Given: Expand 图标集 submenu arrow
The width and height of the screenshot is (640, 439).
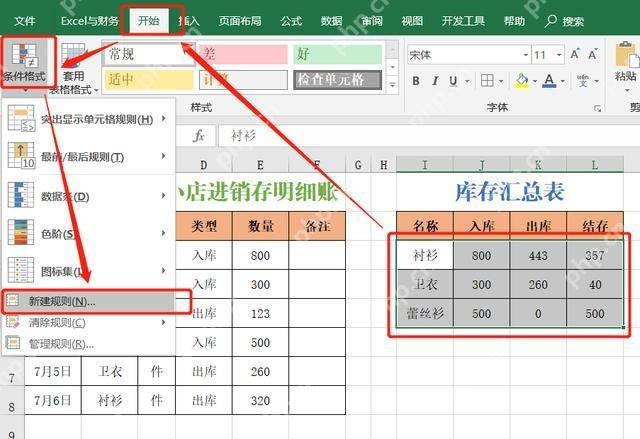Looking at the screenshot, I should (164, 270).
